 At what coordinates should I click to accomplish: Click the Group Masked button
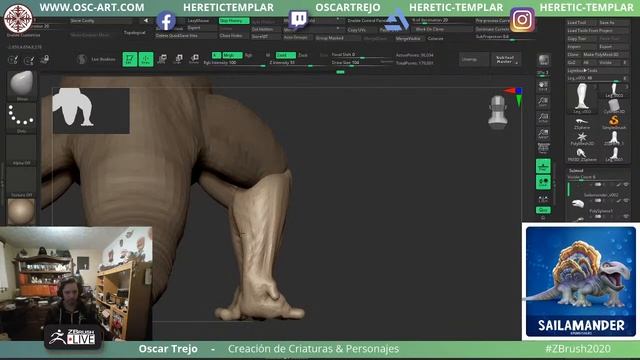338,38
